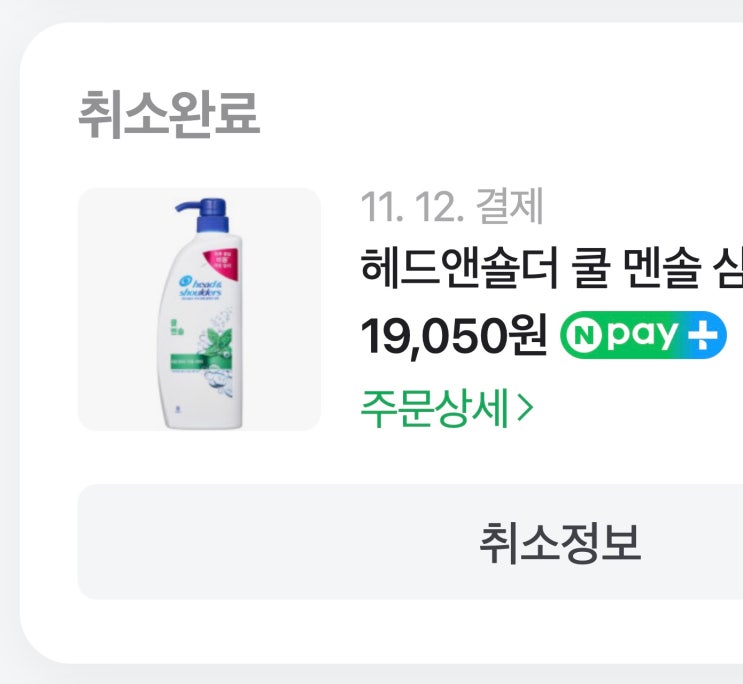The image size is (743, 684).
Task: Click the blue pump cap on bottle
Action: [x=205, y=215]
